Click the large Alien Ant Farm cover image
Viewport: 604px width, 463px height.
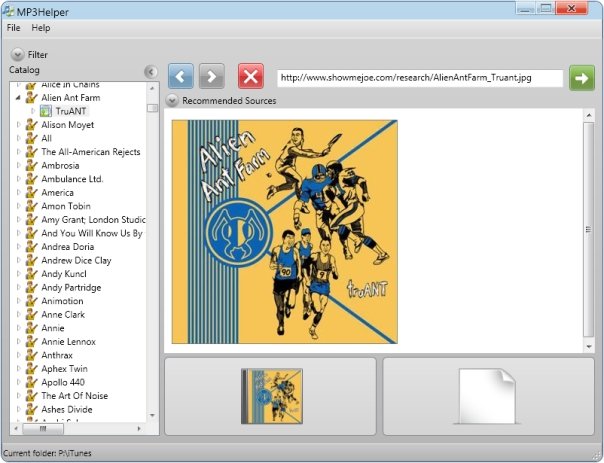[285, 232]
